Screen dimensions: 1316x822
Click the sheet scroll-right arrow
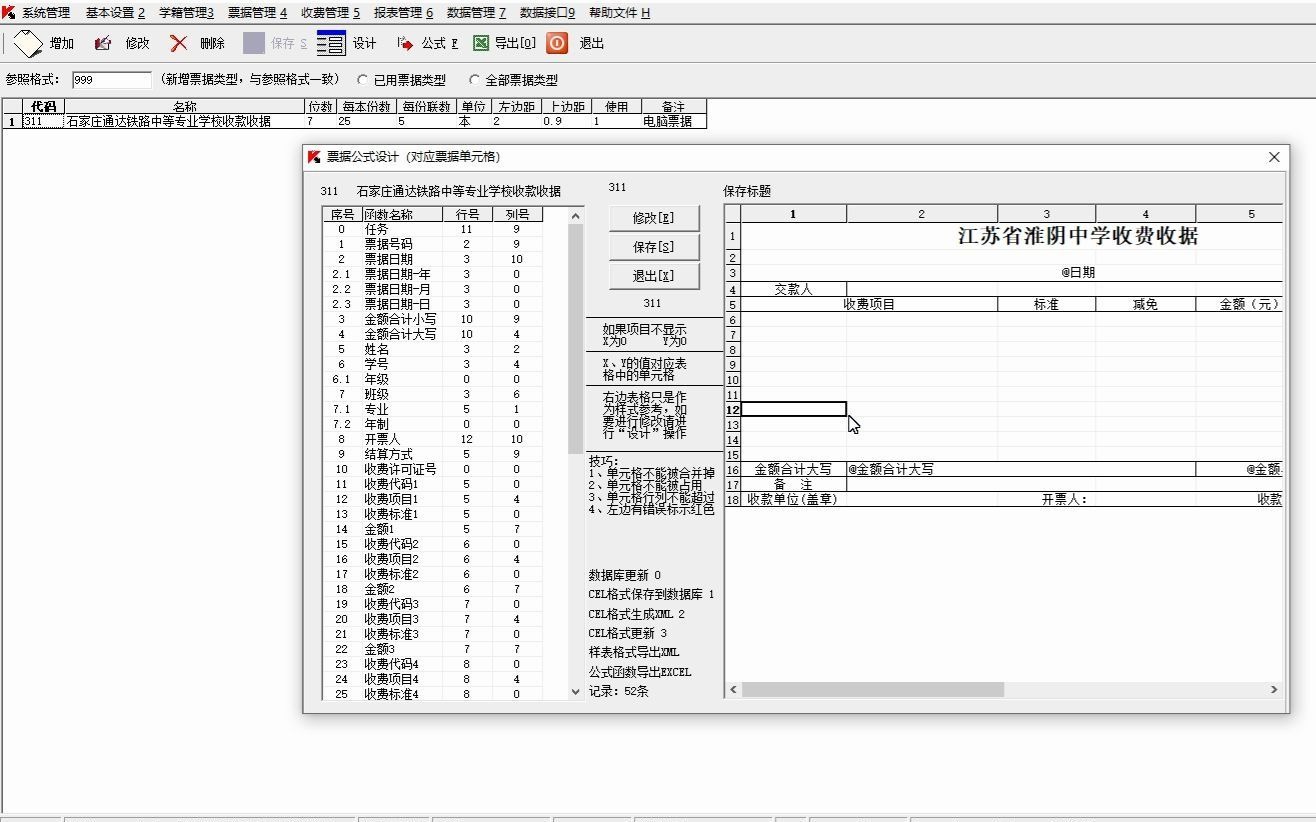[1274, 689]
